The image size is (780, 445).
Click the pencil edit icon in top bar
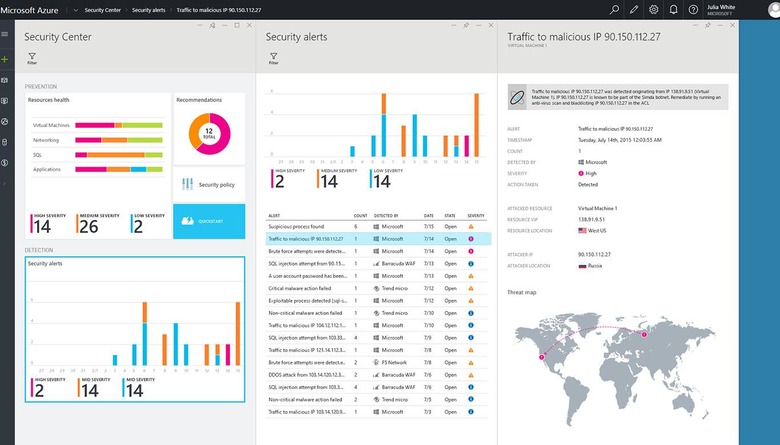(634, 9)
